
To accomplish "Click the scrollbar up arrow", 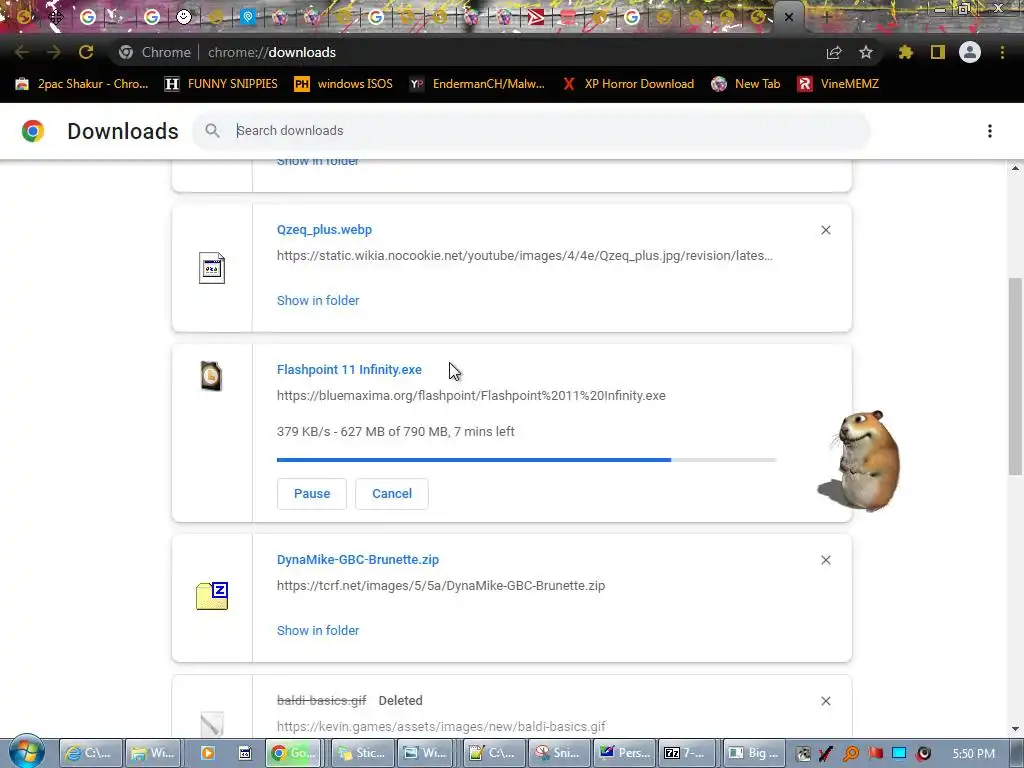I will 1015,168.
